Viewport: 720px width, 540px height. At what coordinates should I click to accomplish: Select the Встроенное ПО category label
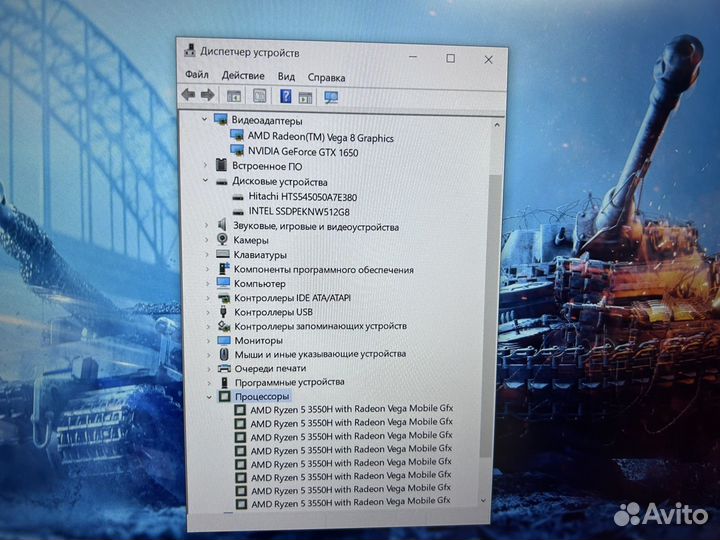(x=267, y=166)
